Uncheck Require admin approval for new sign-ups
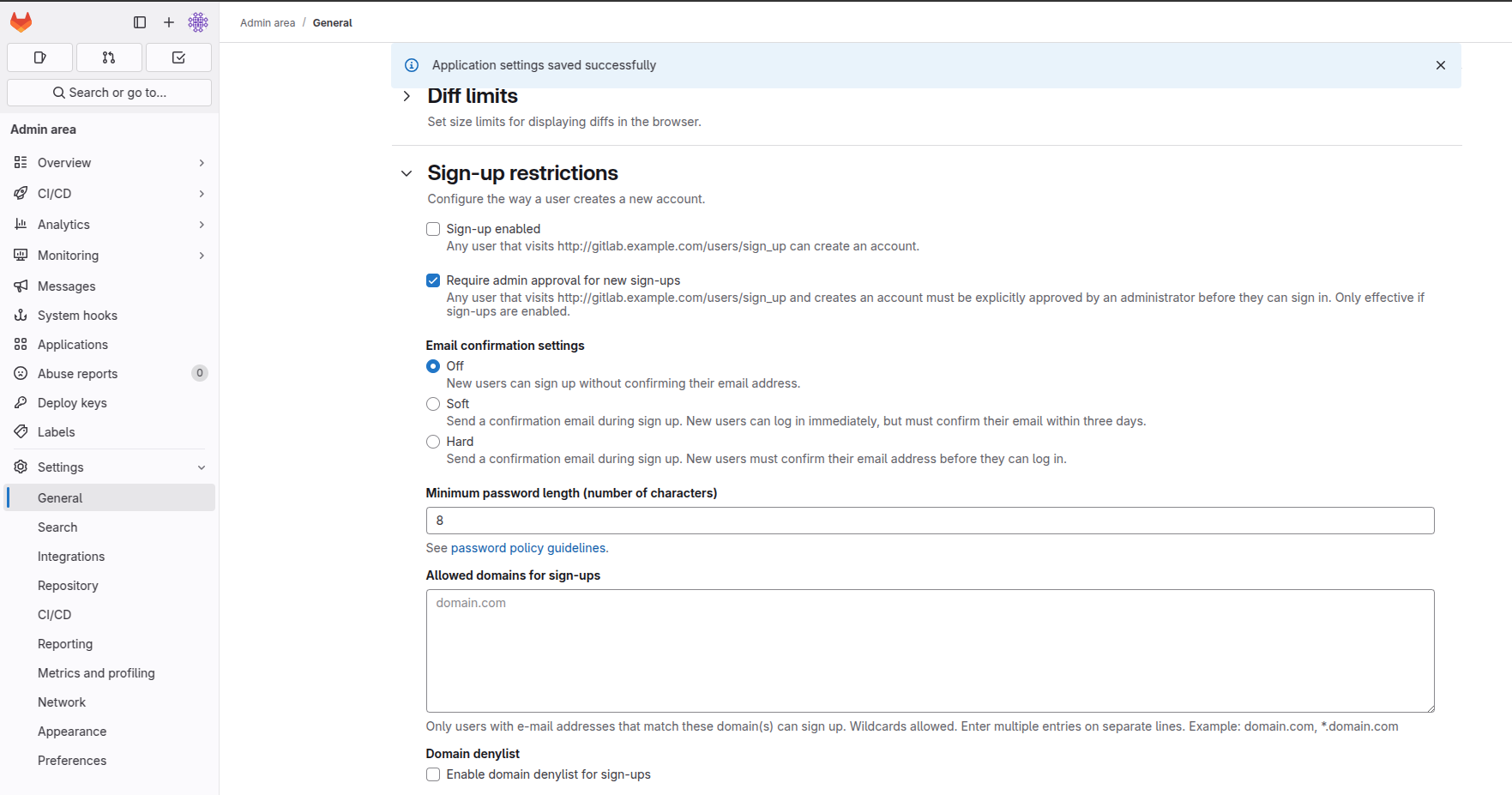 pos(433,280)
